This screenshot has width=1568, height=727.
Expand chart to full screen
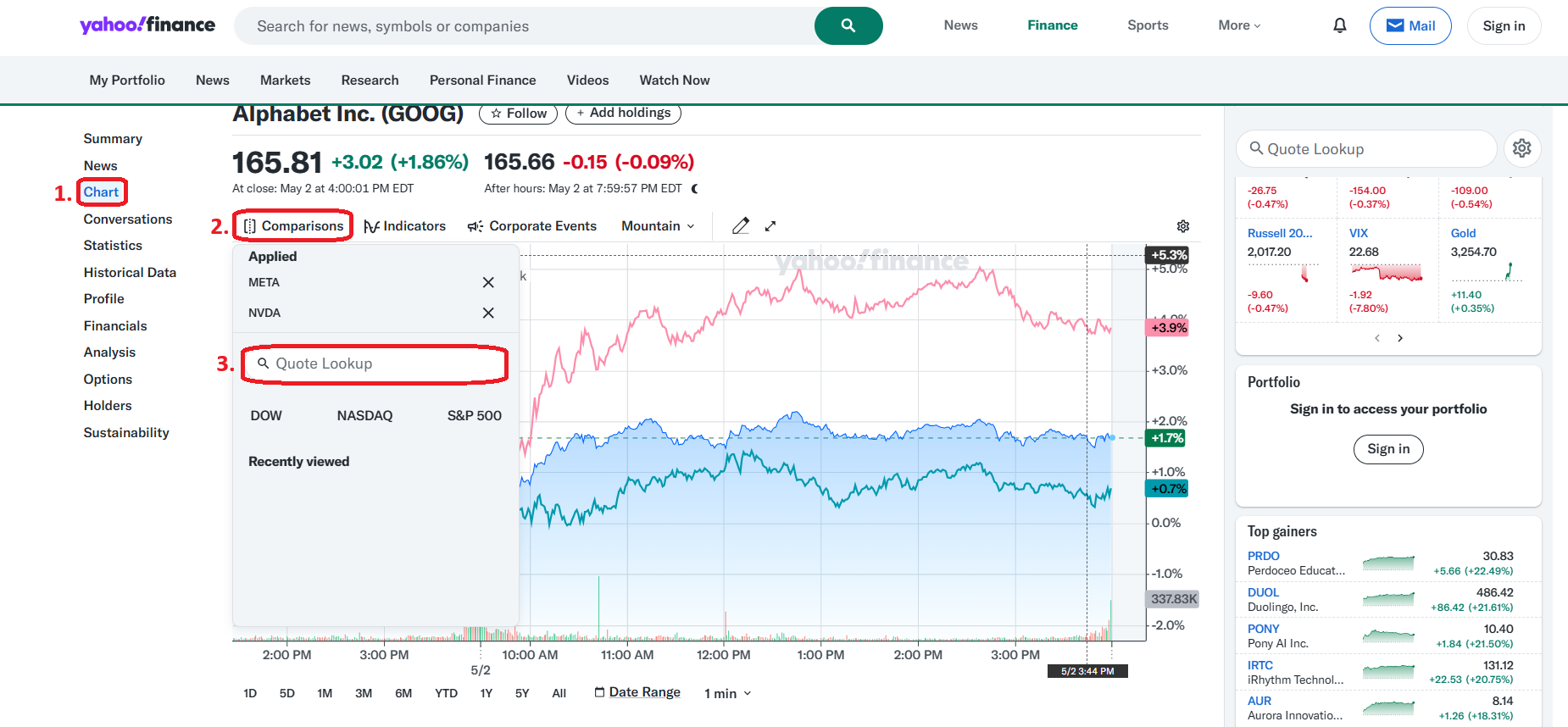click(x=770, y=226)
